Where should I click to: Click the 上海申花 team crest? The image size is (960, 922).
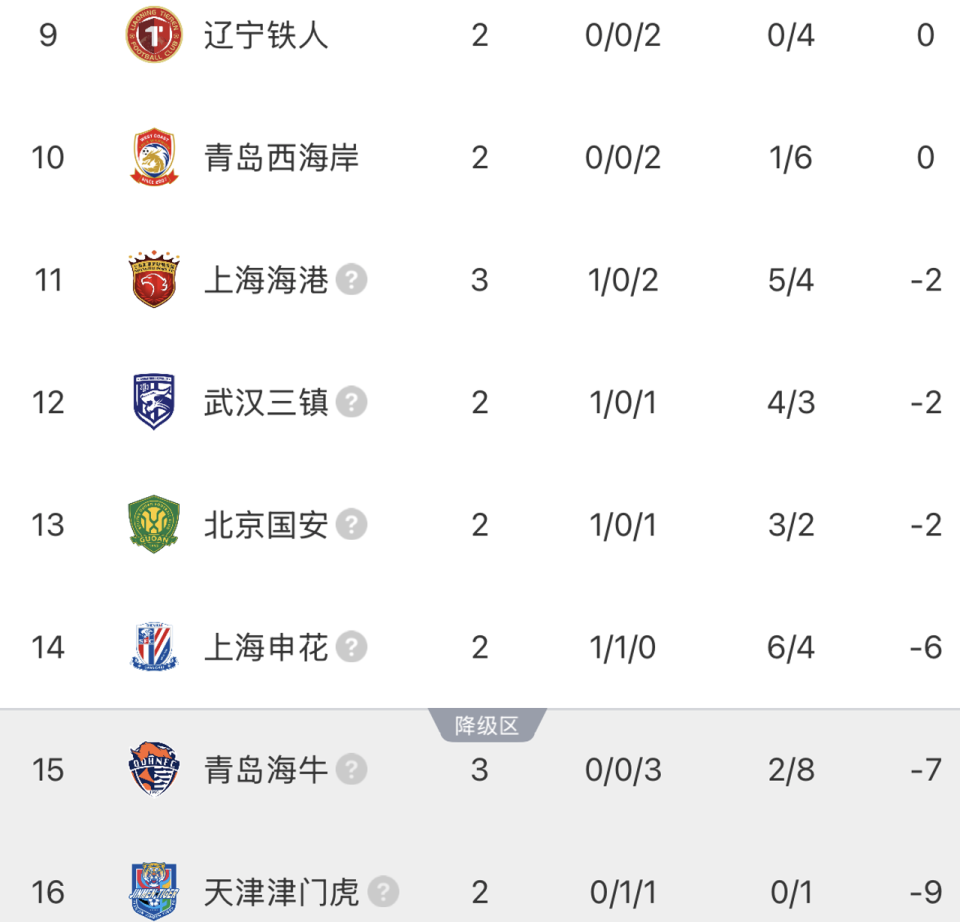[x=152, y=647]
